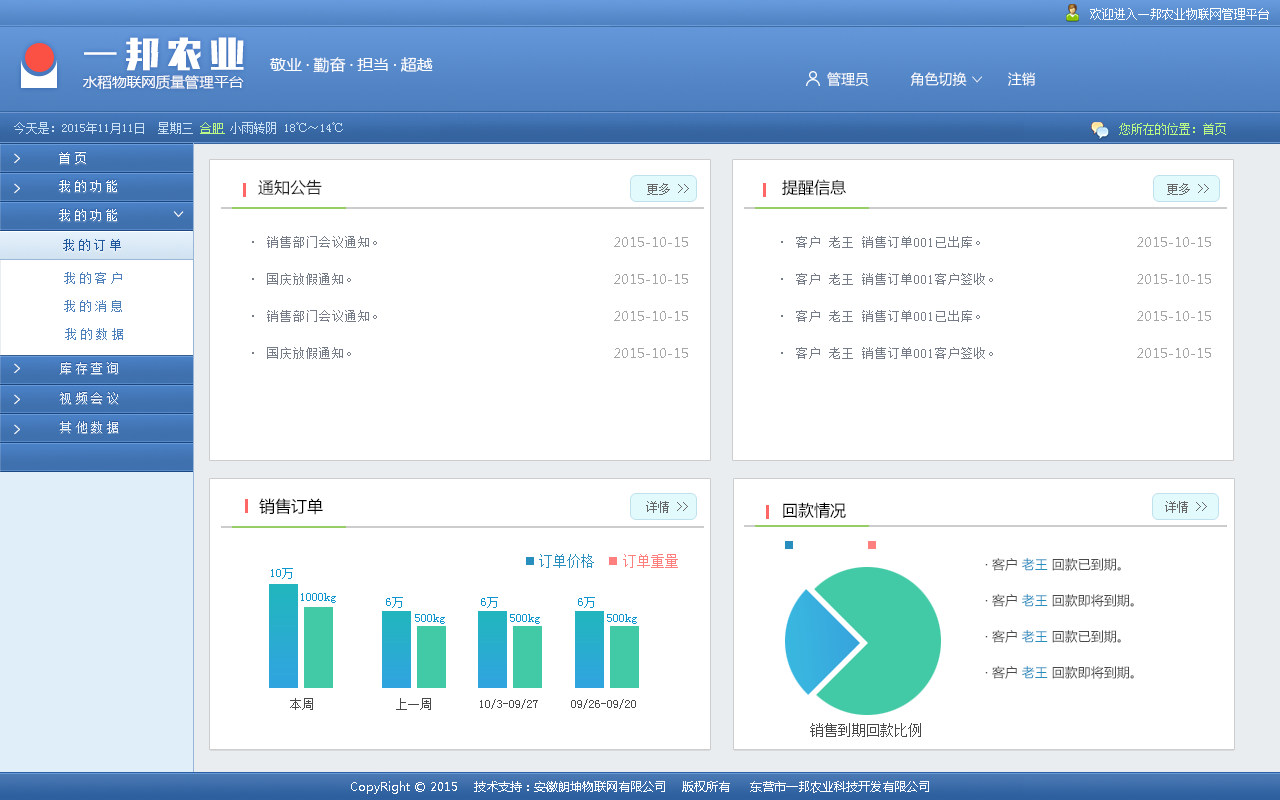
Task: Click 详情 in 回款情况 panel
Action: coord(1185,507)
